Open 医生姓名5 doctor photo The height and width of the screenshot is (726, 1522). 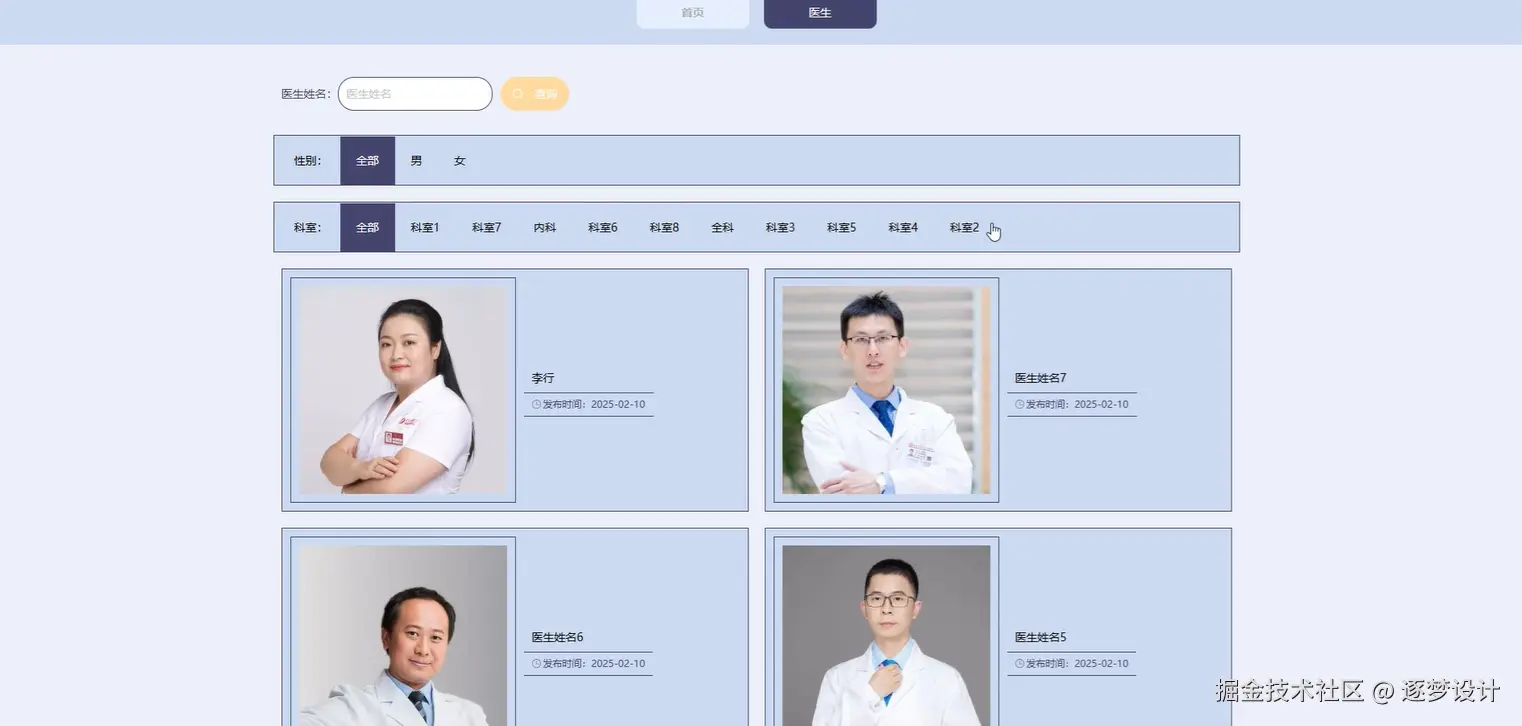(886, 635)
